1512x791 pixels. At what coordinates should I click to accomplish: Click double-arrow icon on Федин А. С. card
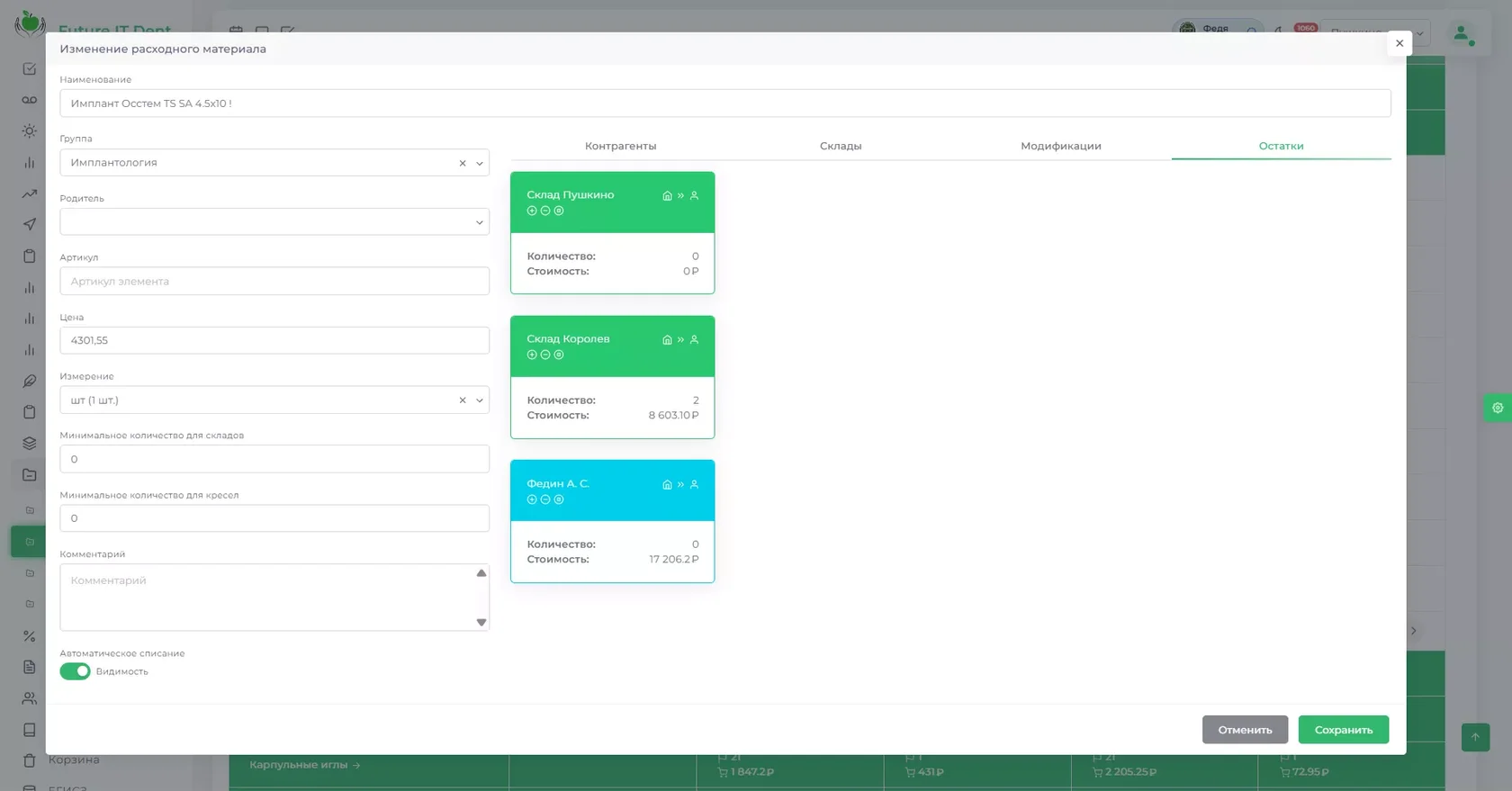point(680,484)
